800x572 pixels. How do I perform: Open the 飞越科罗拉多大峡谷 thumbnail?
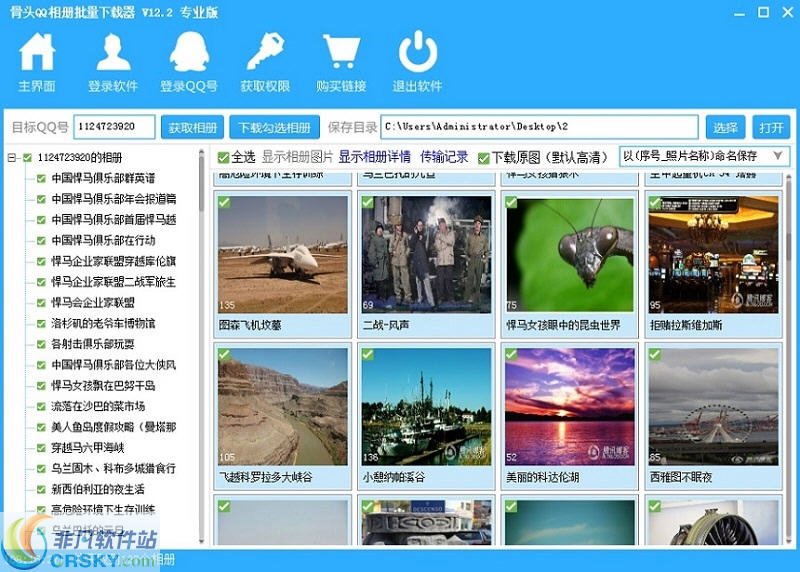[x=283, y=407]
